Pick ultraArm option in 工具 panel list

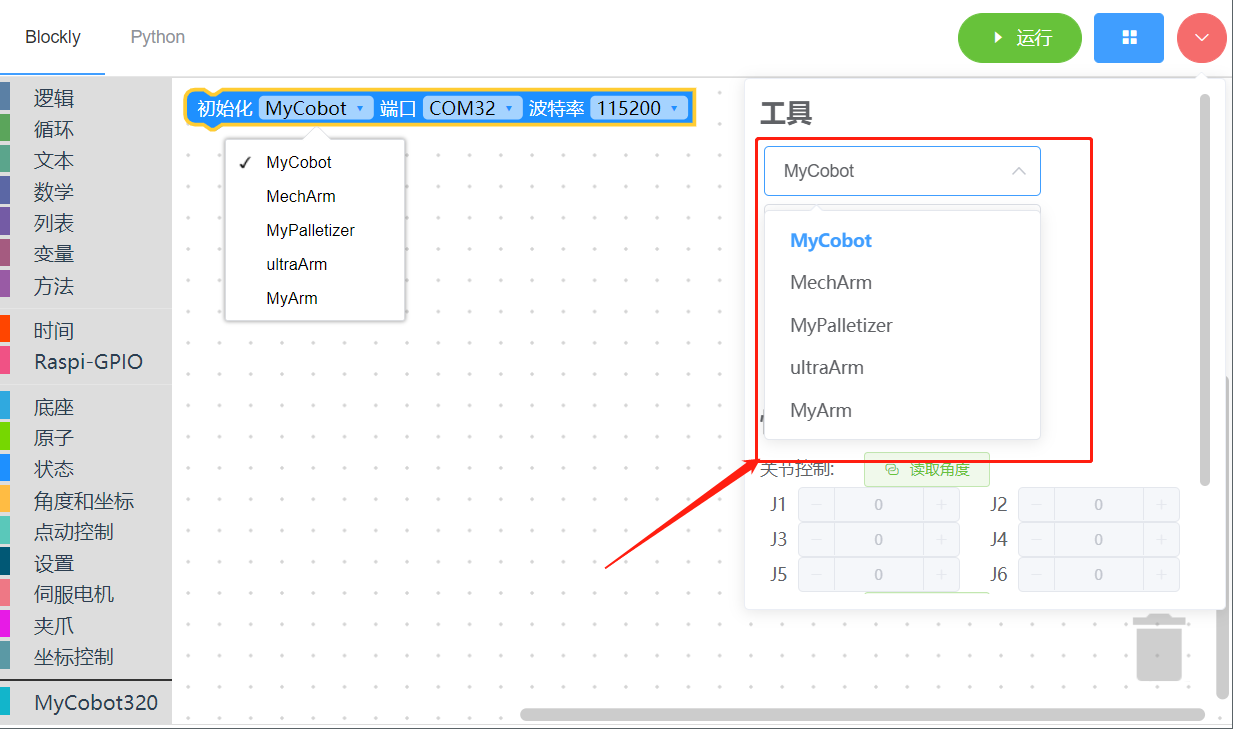click(902, 367)
